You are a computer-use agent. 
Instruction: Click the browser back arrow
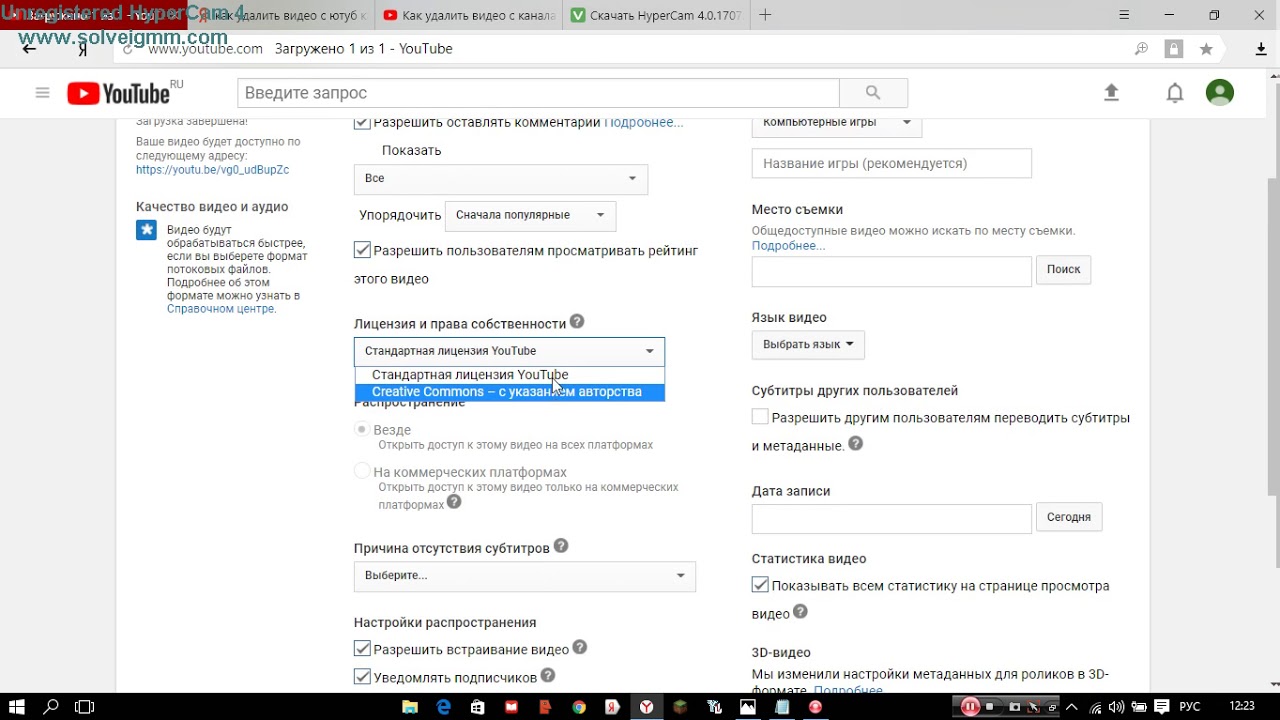29,48
